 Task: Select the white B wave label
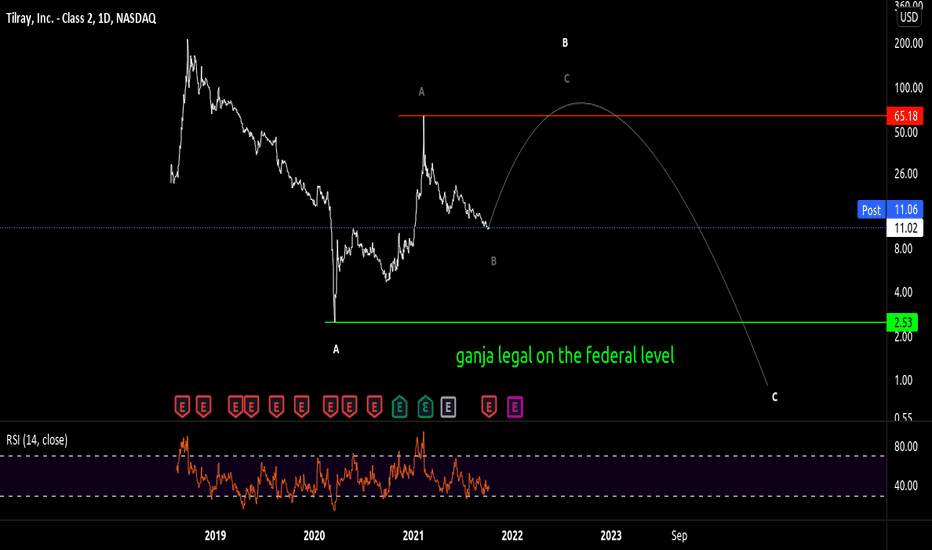(565, 43)
